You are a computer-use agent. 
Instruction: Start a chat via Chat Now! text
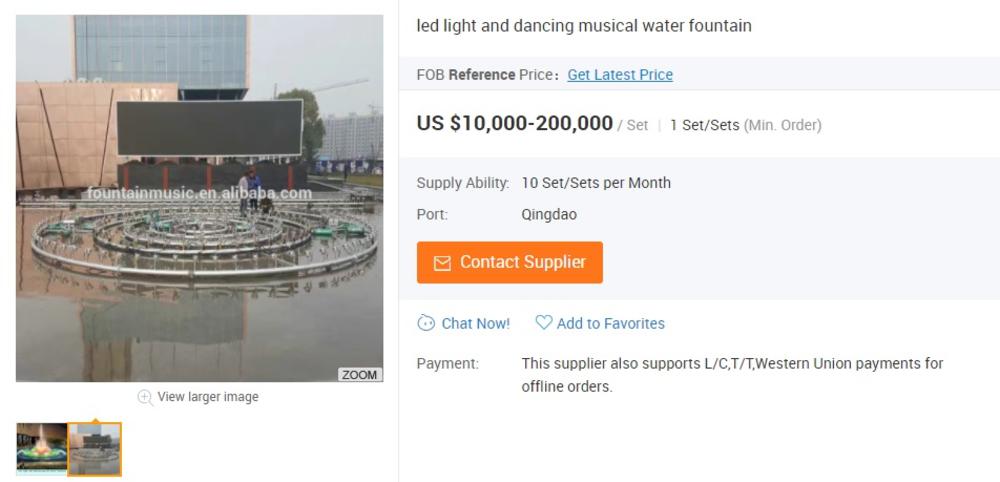pyautogui.click(x=475, y=323)
